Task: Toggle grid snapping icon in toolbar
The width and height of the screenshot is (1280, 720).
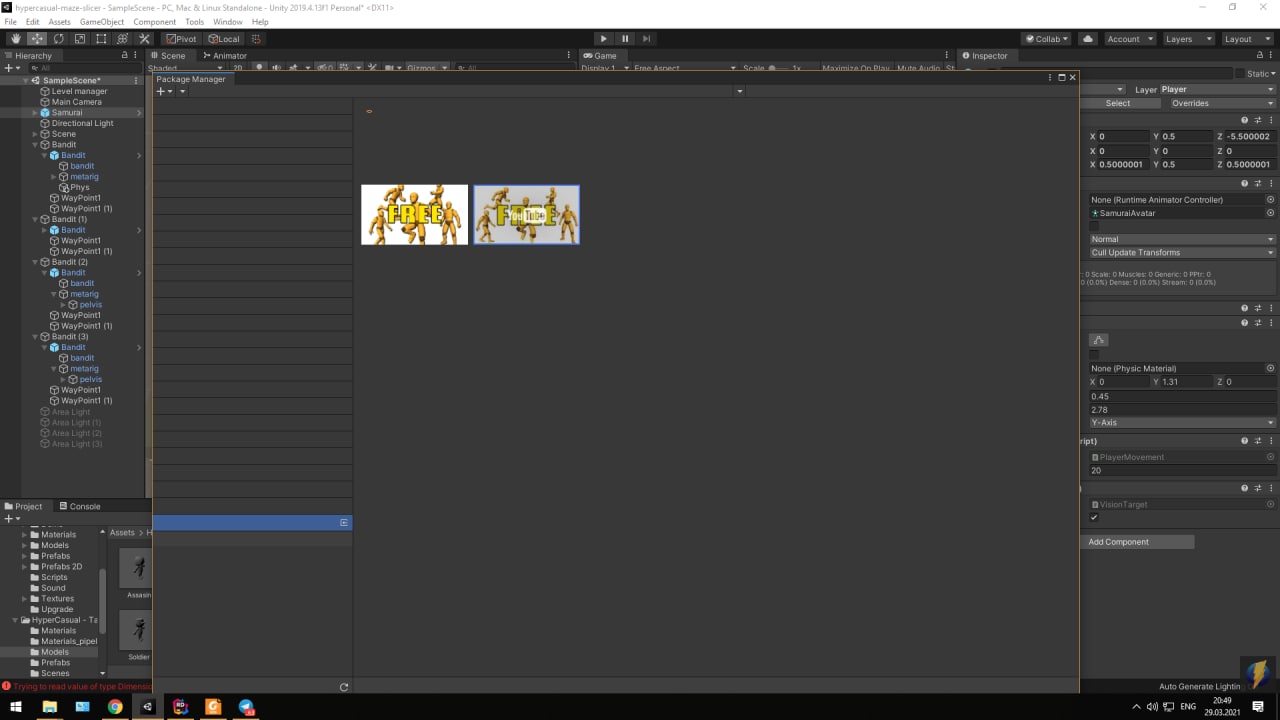Action: click(x=256, y=39)
